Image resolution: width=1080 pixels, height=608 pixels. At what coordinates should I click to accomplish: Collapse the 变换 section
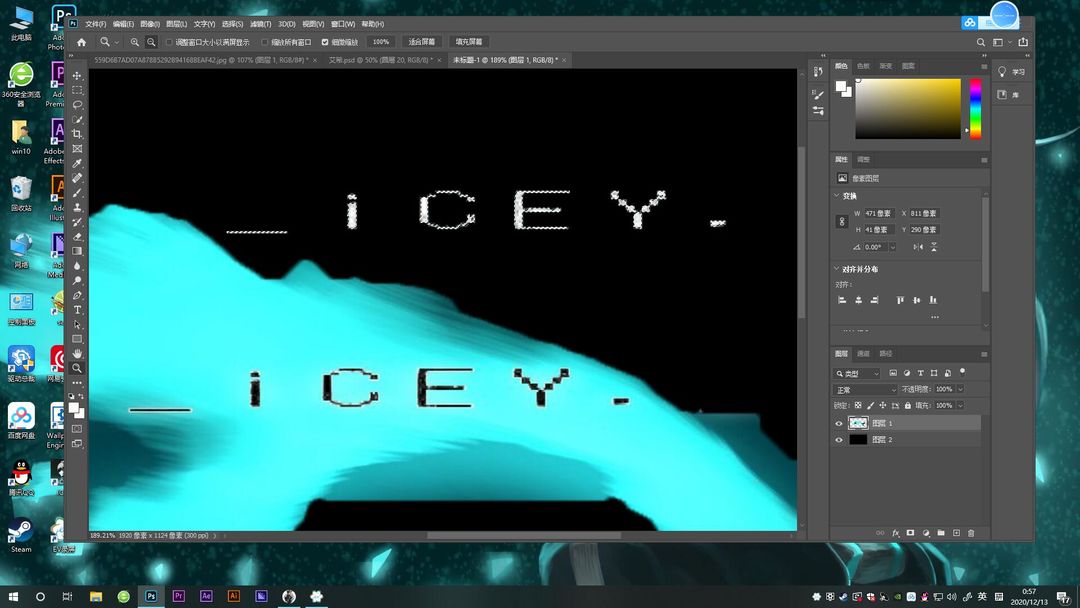coord(837,196)
